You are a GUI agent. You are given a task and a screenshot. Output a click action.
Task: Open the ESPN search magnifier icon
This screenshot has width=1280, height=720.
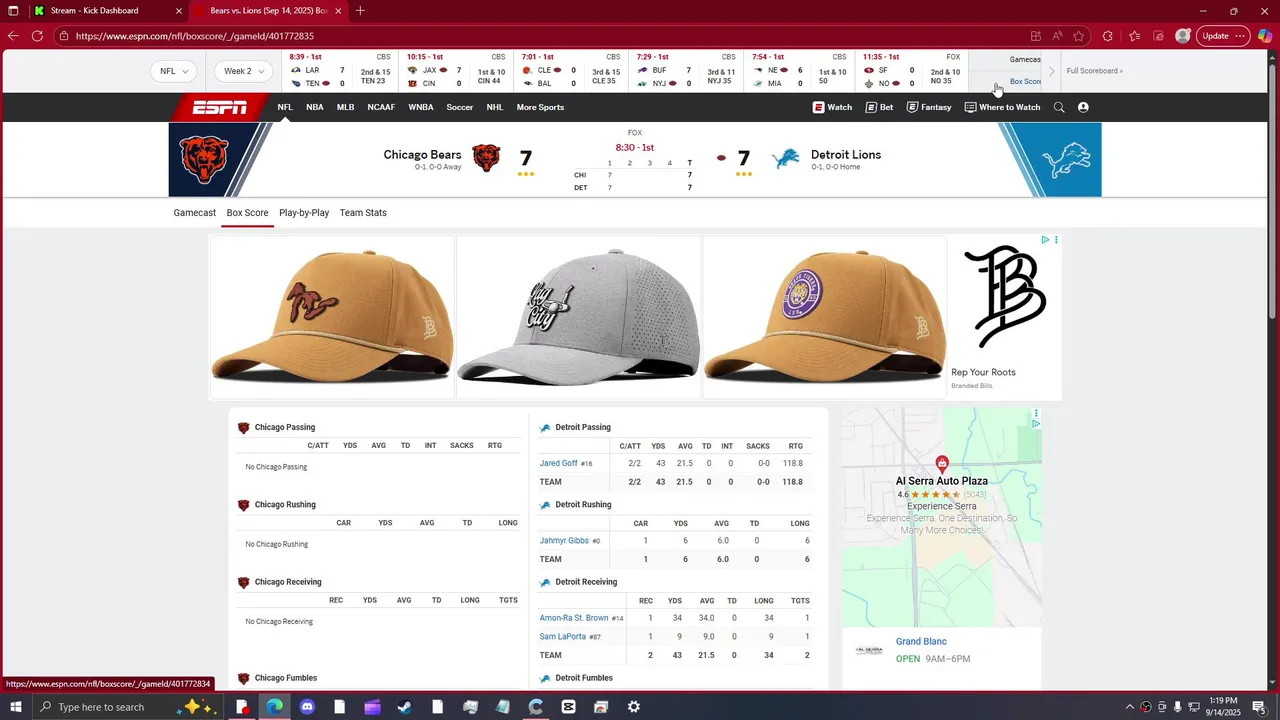1059,107
